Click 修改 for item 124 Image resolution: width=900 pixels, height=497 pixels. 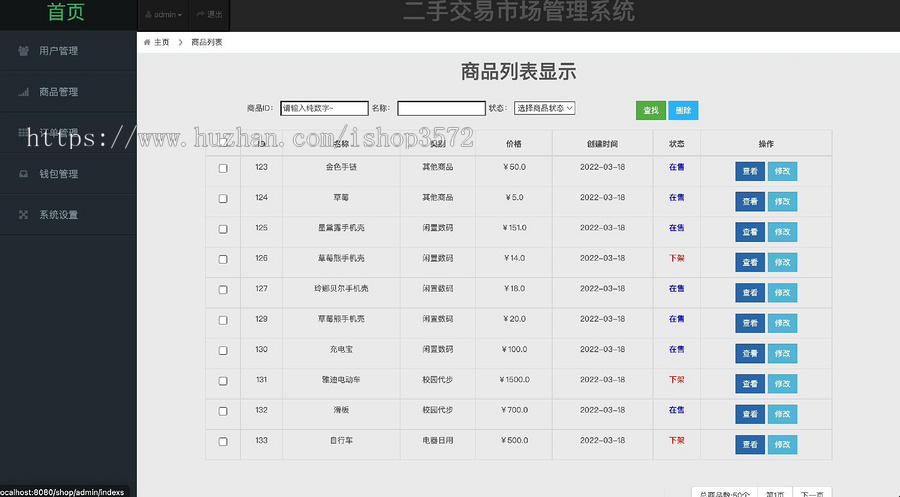(782, 201)
